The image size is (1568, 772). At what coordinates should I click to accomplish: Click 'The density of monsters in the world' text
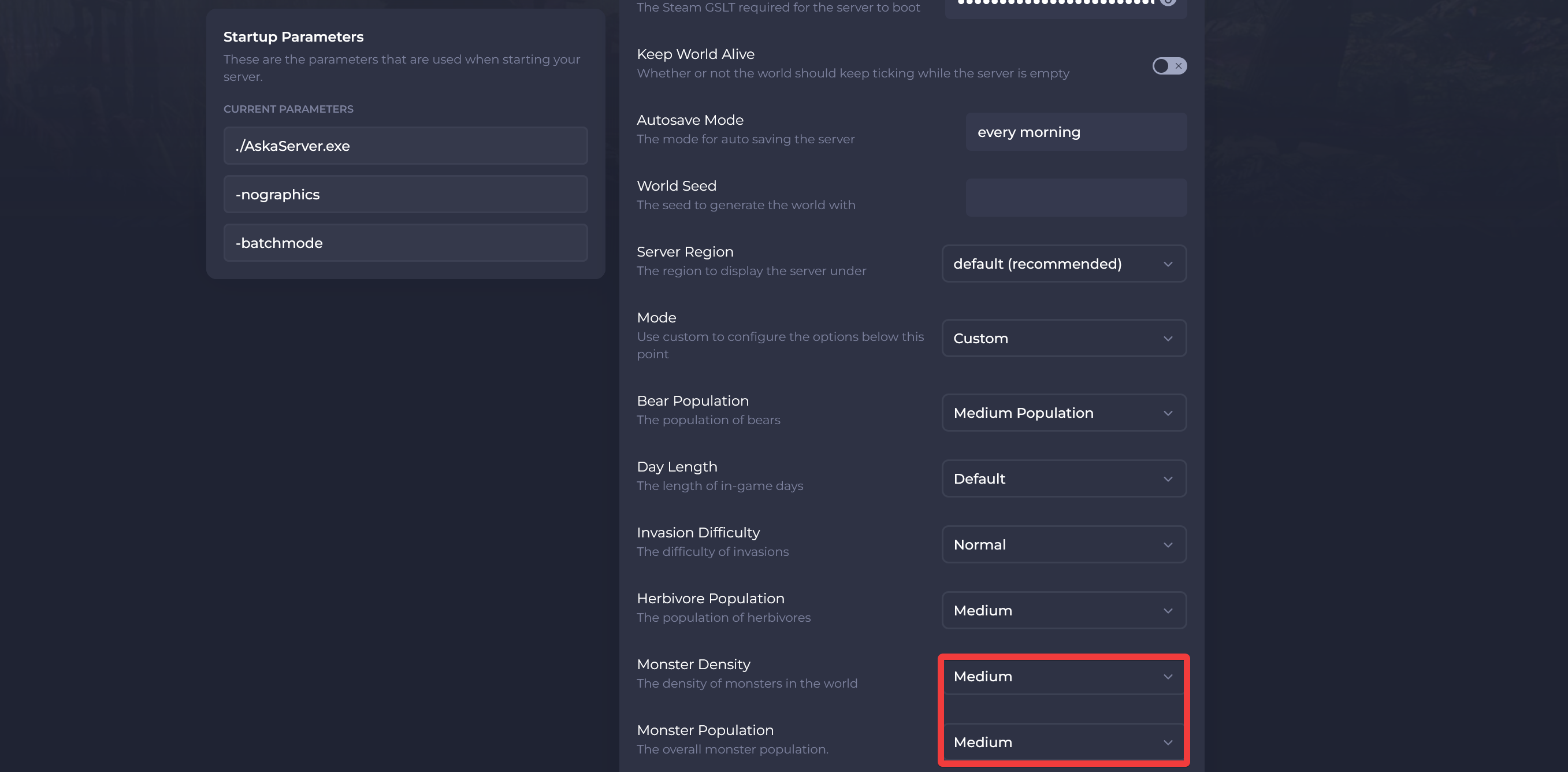click(x=747, y=683)
